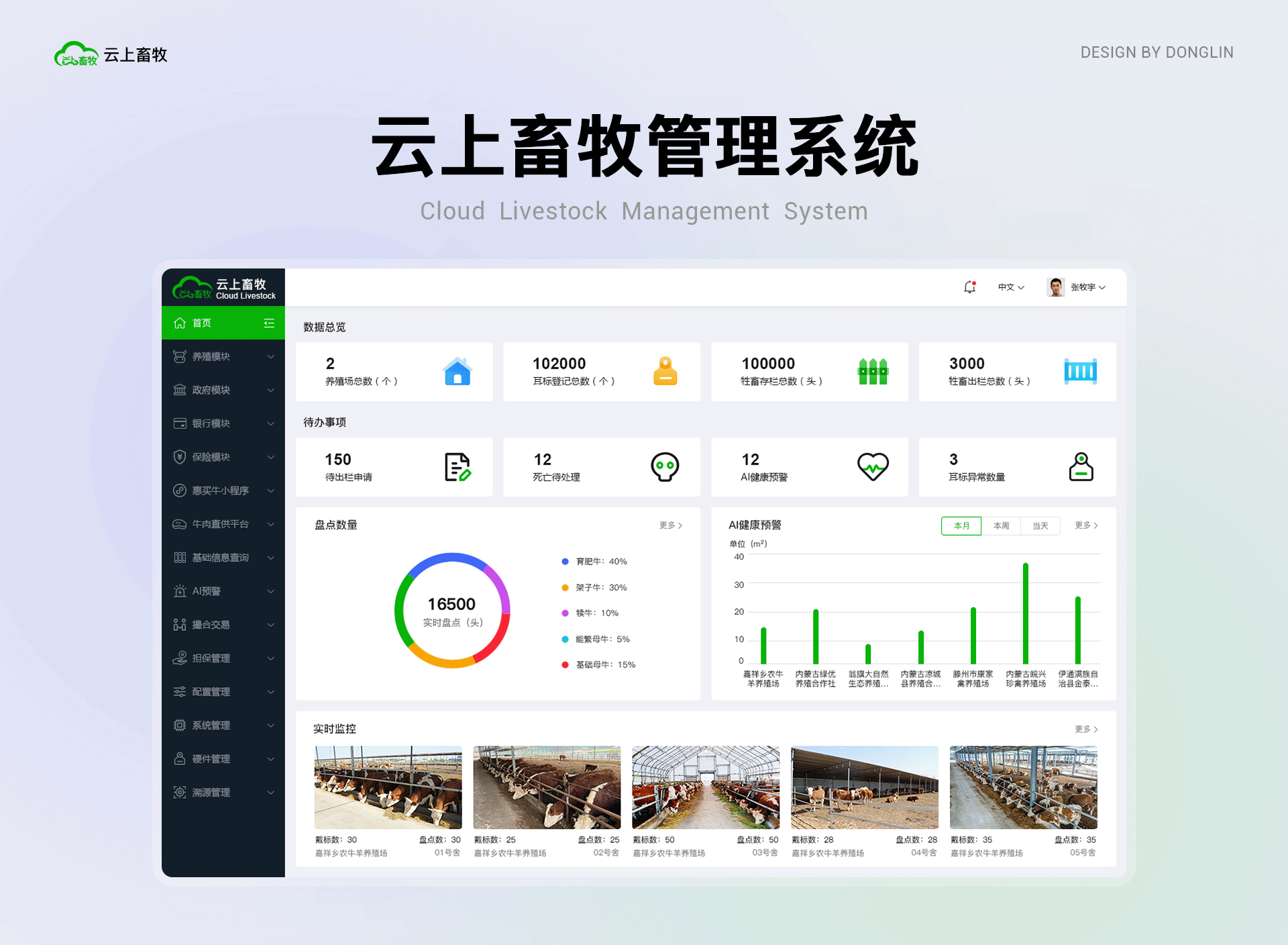Click the 育肥牛 40% legend color dot

point(564,562)
